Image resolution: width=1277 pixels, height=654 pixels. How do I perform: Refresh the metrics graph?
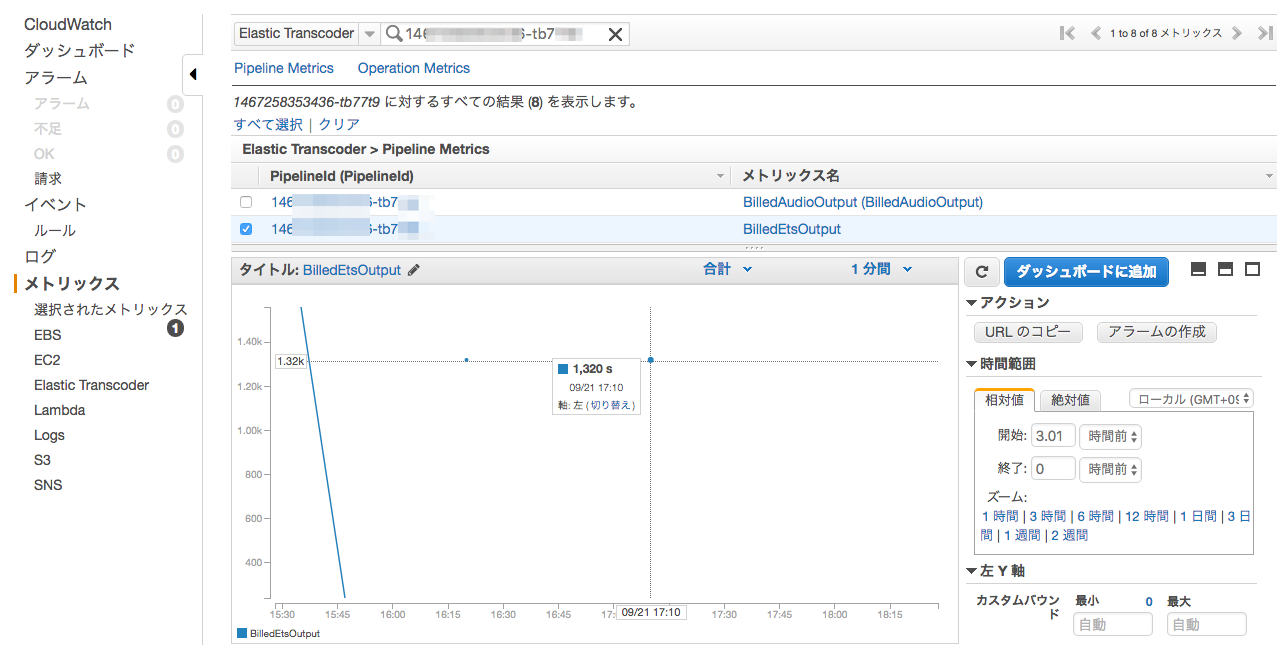pyautogui.click(x=981, y=271)
